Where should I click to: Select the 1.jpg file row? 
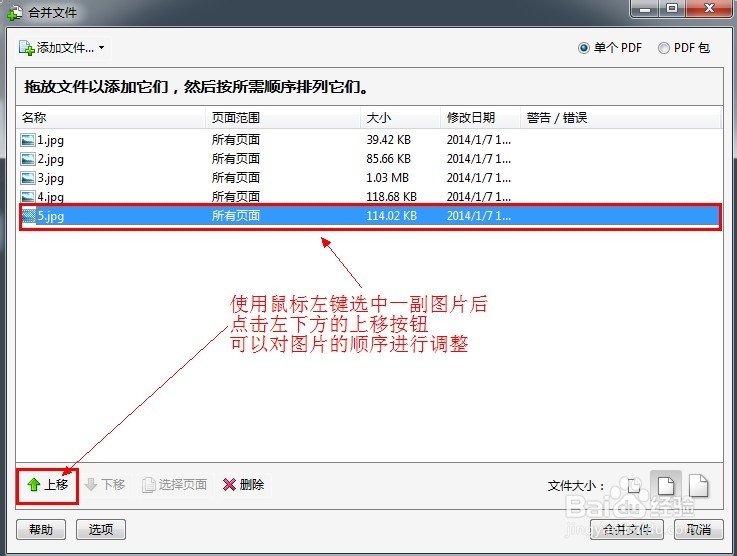pyautogui.click(x=369, y=140)
